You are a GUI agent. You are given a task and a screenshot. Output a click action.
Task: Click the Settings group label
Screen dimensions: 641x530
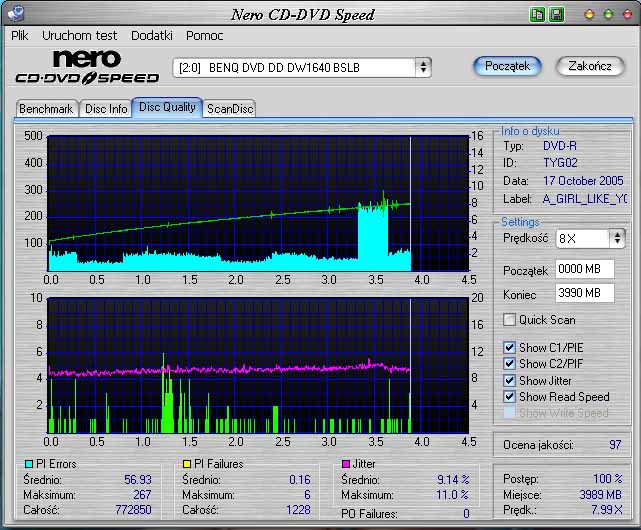pyautogui.click(x=520, y=222)
